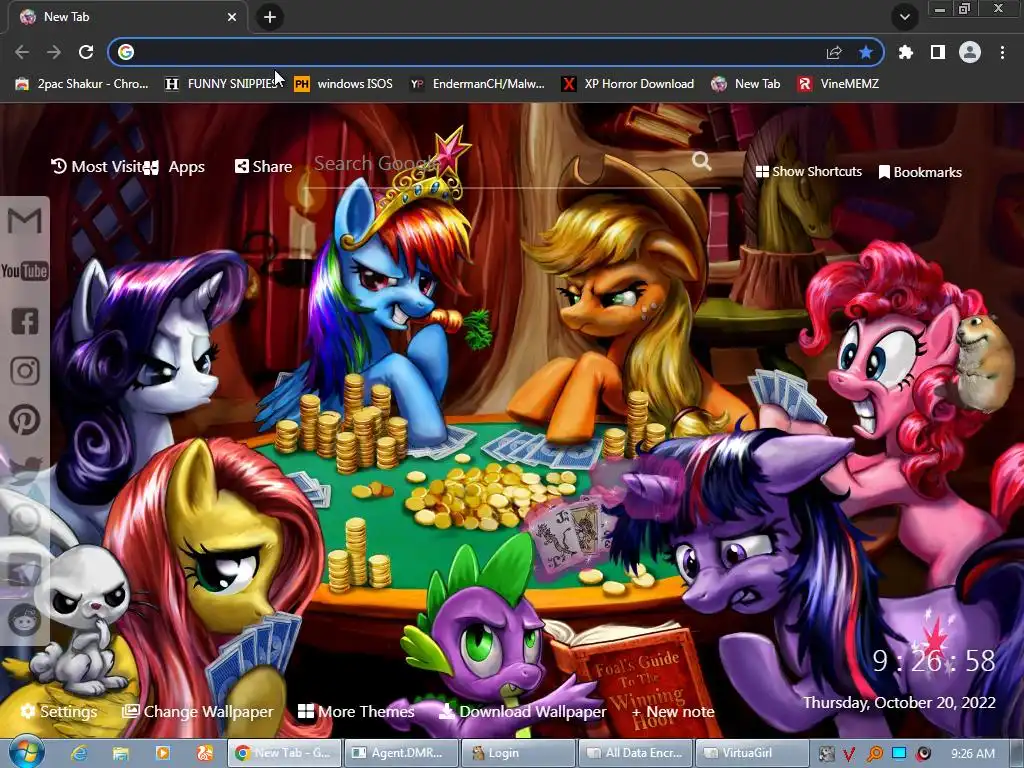Open the Chrome profile avatar
This screenshot has width=1024, height=768.
click(x=970, y=52)
